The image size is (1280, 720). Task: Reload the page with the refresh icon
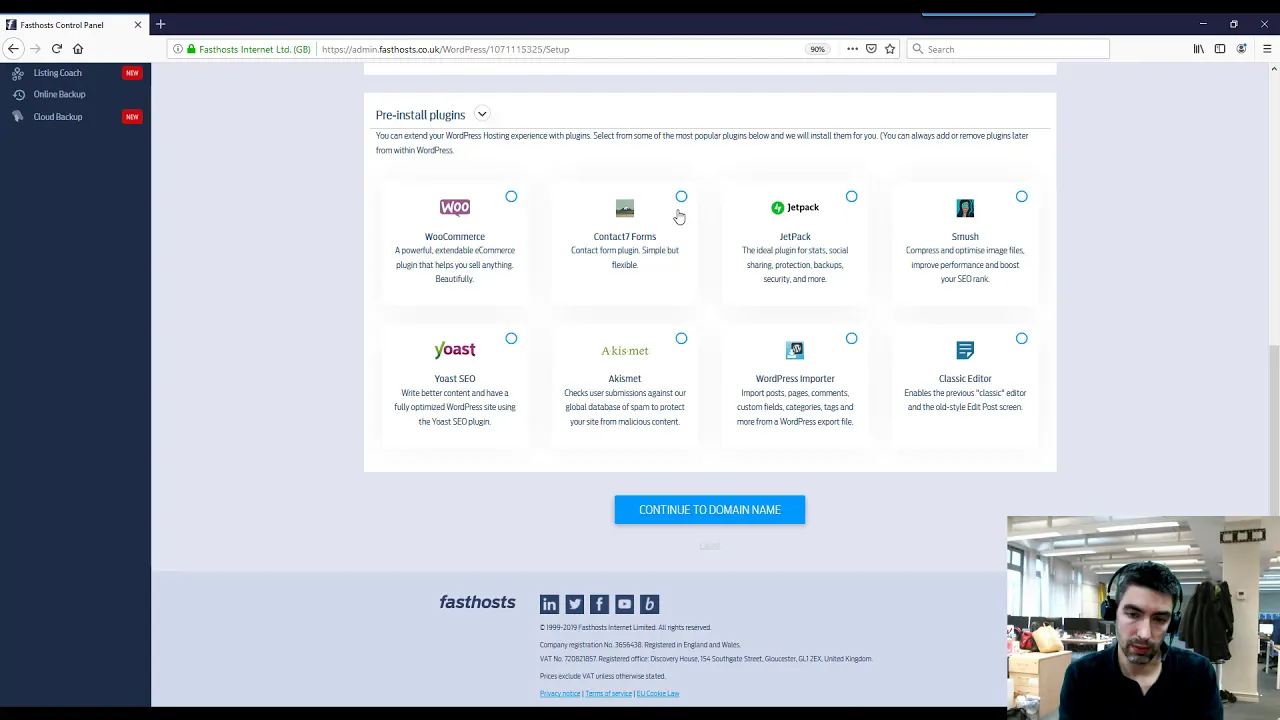pos(57,49)
